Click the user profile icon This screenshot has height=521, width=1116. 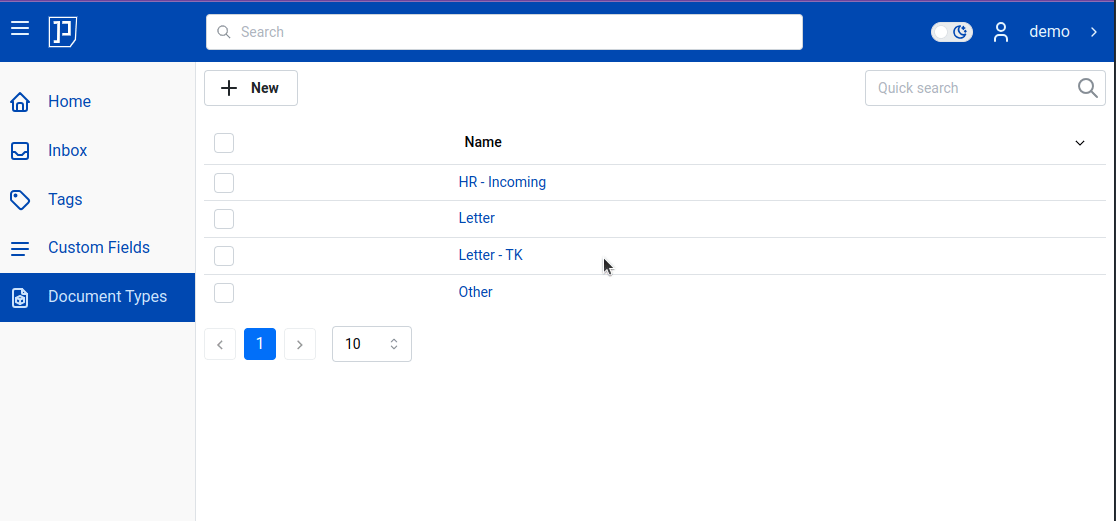point(1001,32)
